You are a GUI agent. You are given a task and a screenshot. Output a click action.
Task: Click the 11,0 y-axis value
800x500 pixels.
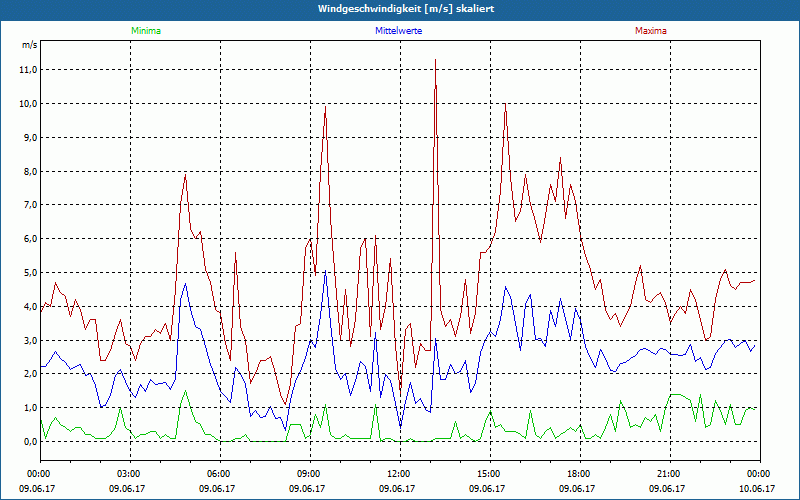click(29, 70)
